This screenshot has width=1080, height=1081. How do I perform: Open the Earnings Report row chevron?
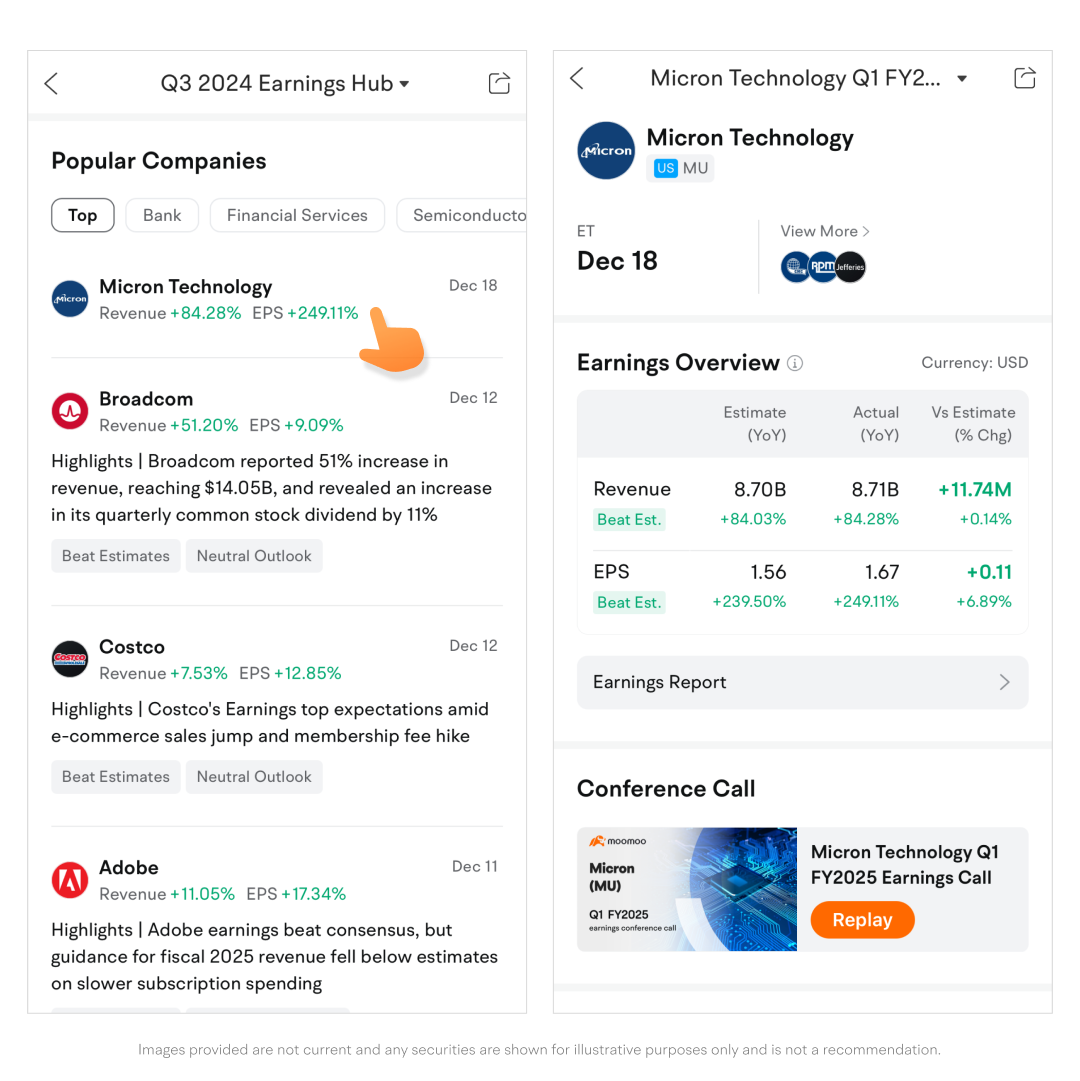click(1004, 682)
